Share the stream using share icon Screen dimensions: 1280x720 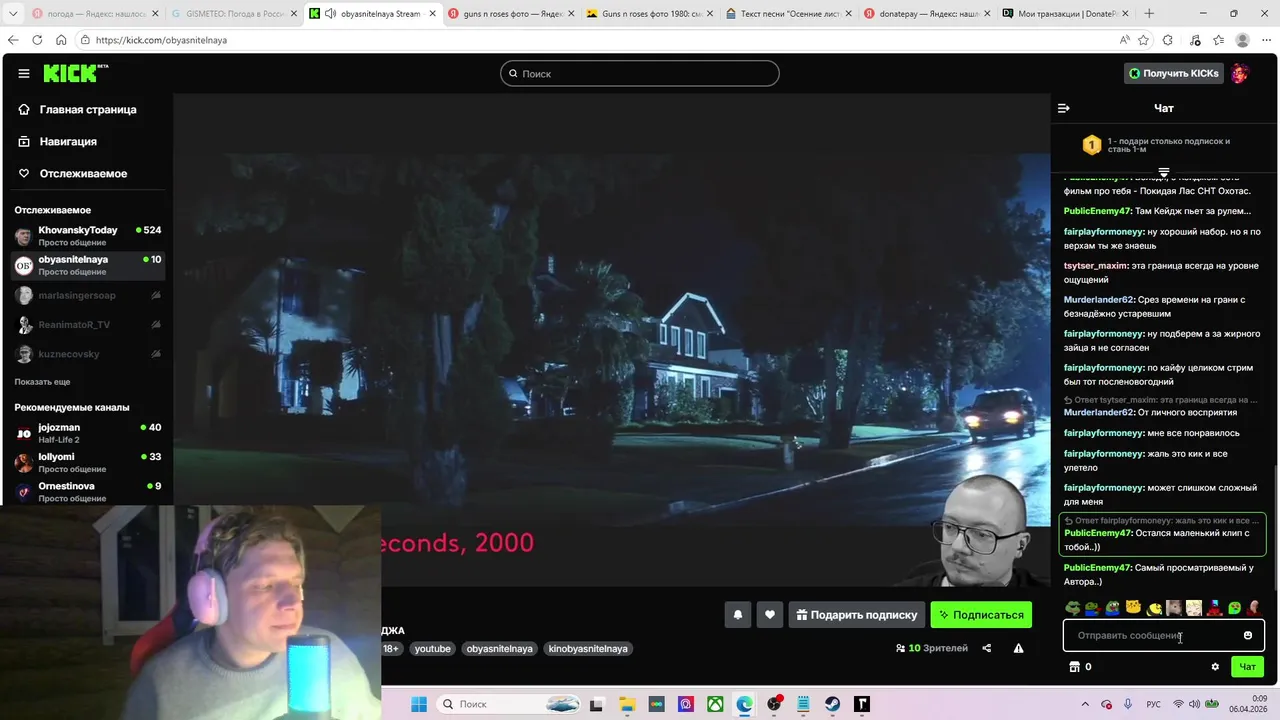click(987, 648)
